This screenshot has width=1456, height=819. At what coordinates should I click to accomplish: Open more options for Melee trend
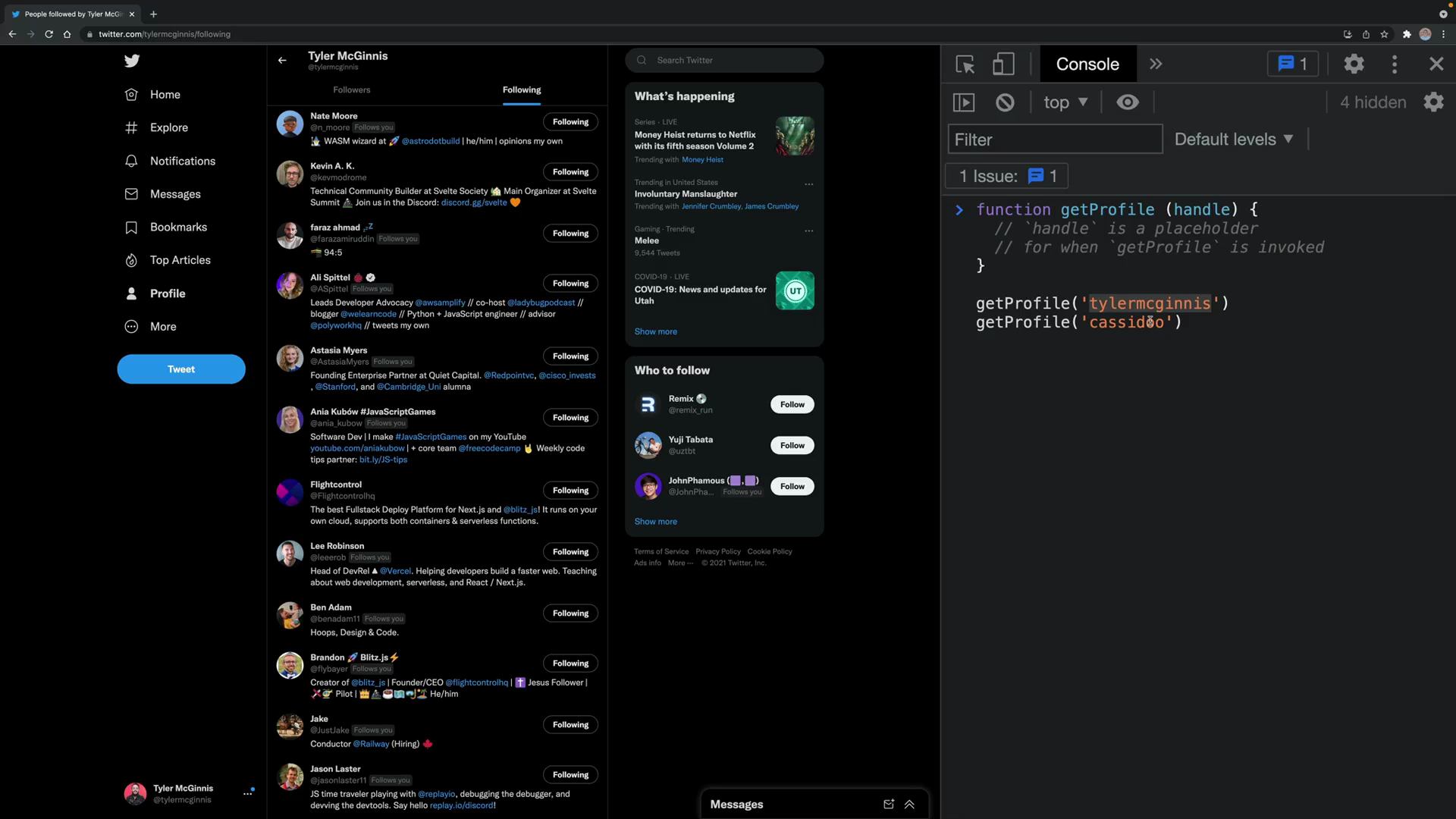pyautogui.click(x=809, y=231)
